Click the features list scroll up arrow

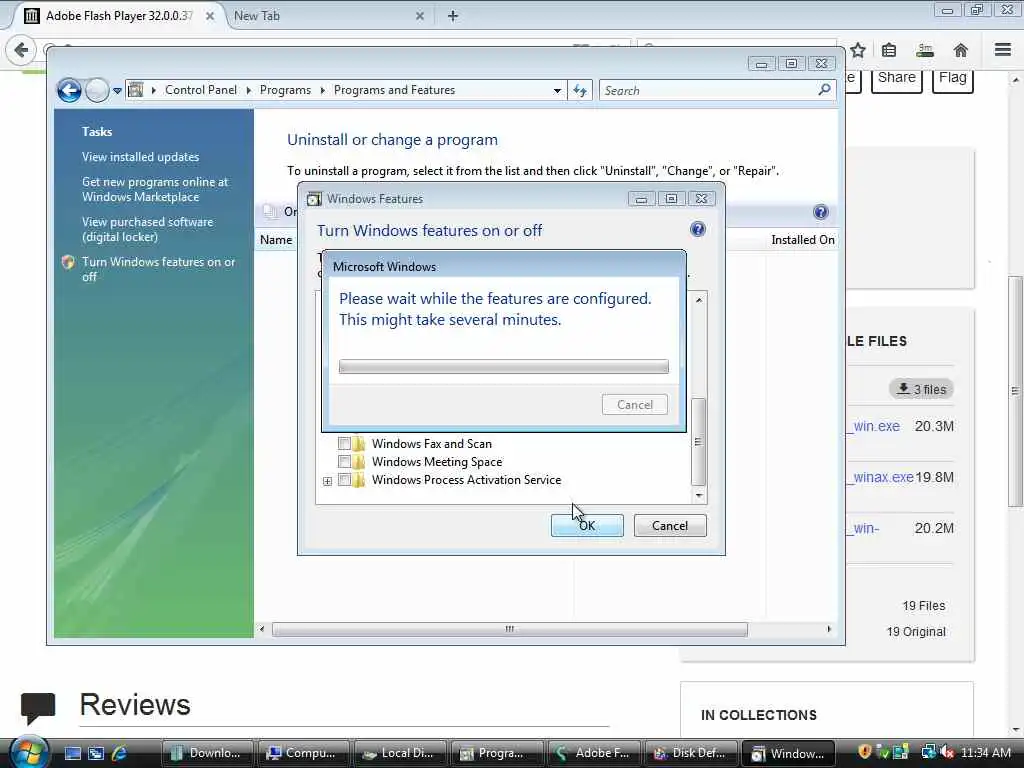pos(699,300)
